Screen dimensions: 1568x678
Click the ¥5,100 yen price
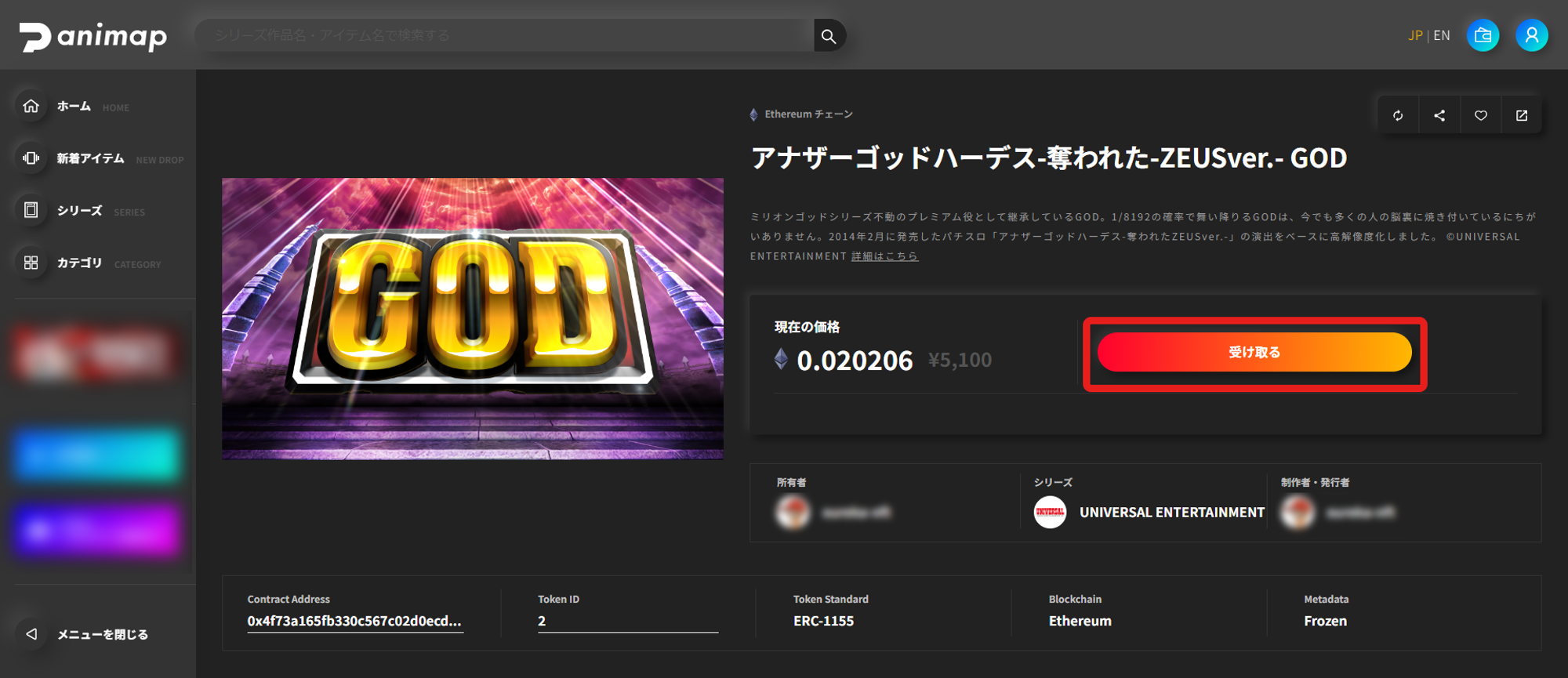click(x=960, y=360)
